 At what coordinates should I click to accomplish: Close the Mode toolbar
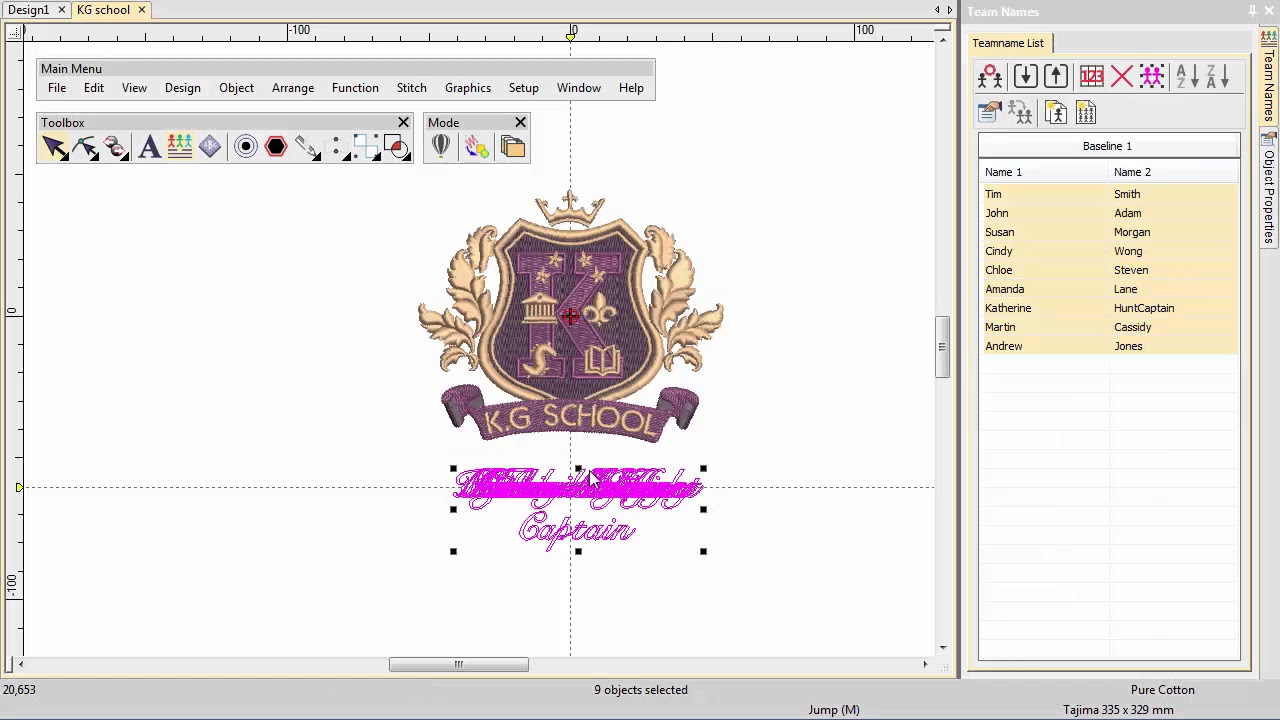(520, 123)
